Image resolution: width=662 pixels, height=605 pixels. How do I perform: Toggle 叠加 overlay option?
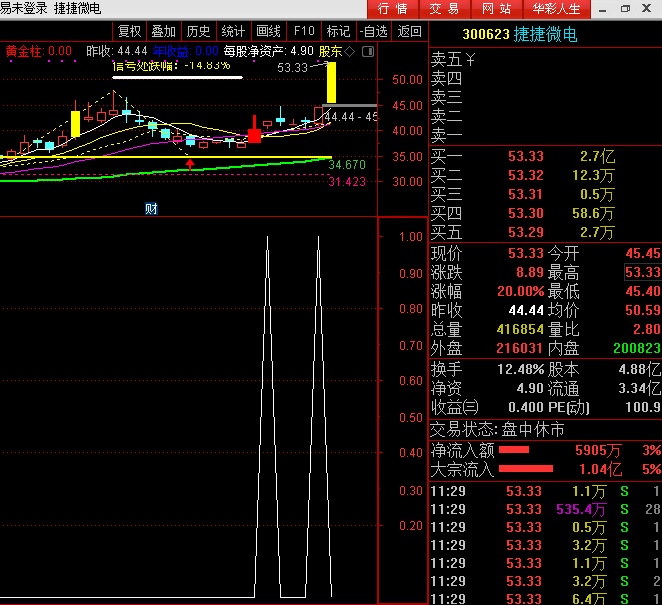pyautogui.click(x=163, y=31)
